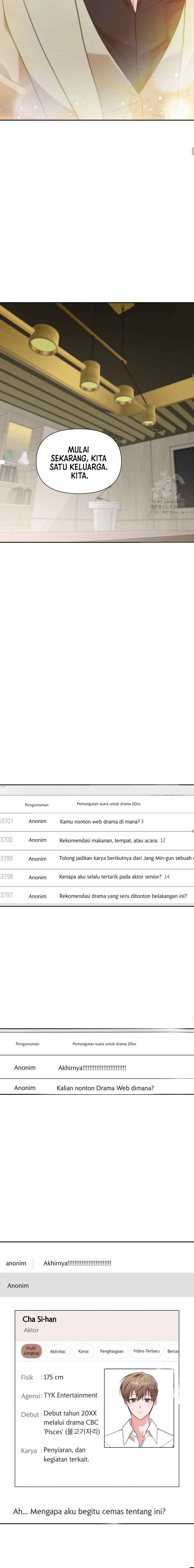Click the debut text mentioning 'Pisces'

click(x=72, y=1422)
